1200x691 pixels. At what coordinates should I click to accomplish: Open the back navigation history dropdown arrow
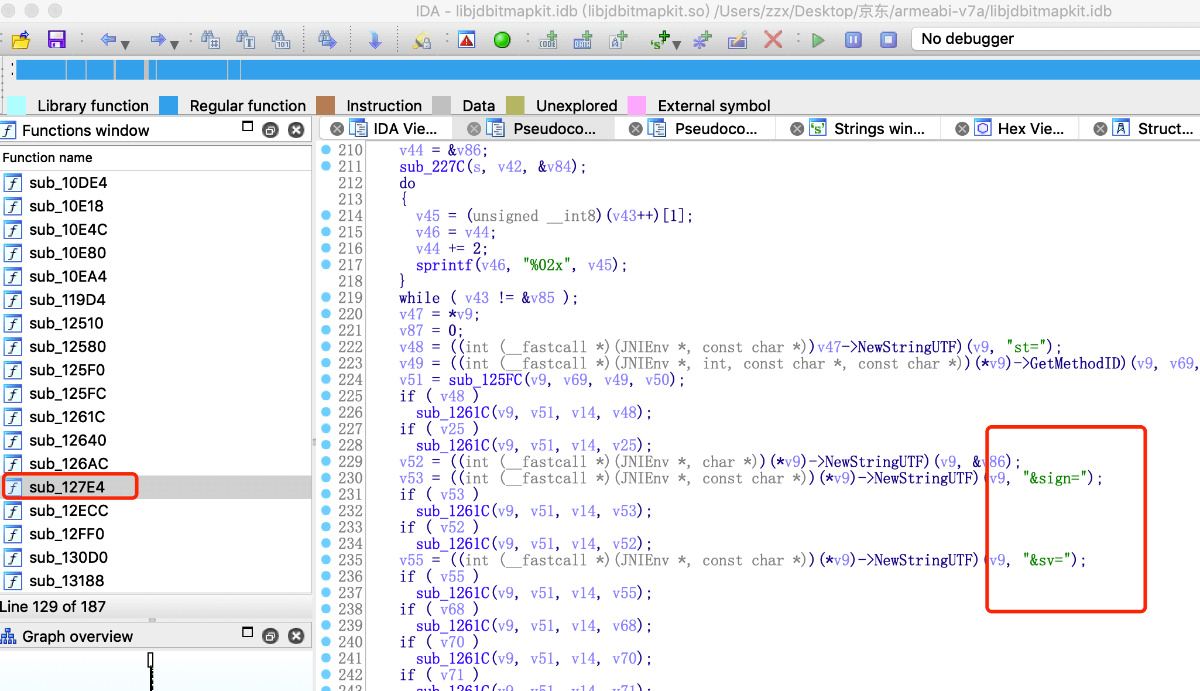(x=124, y=44)
